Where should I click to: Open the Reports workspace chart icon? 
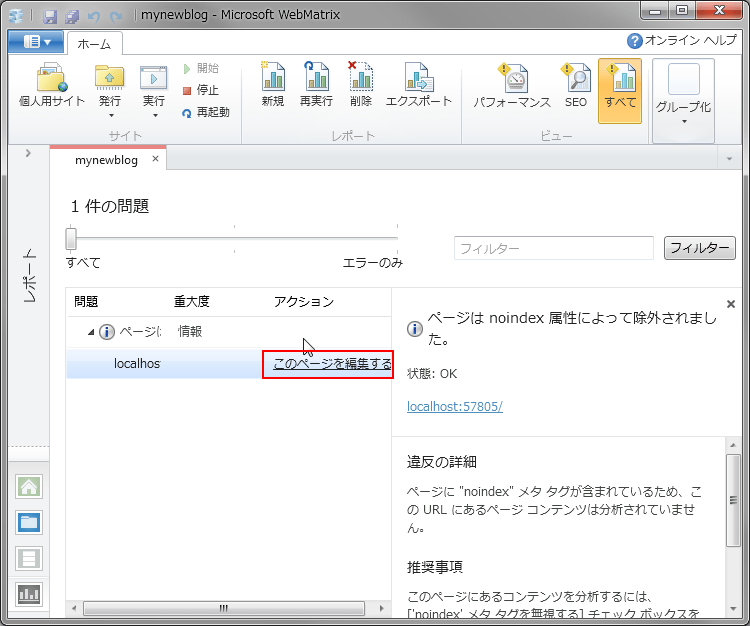29,594
